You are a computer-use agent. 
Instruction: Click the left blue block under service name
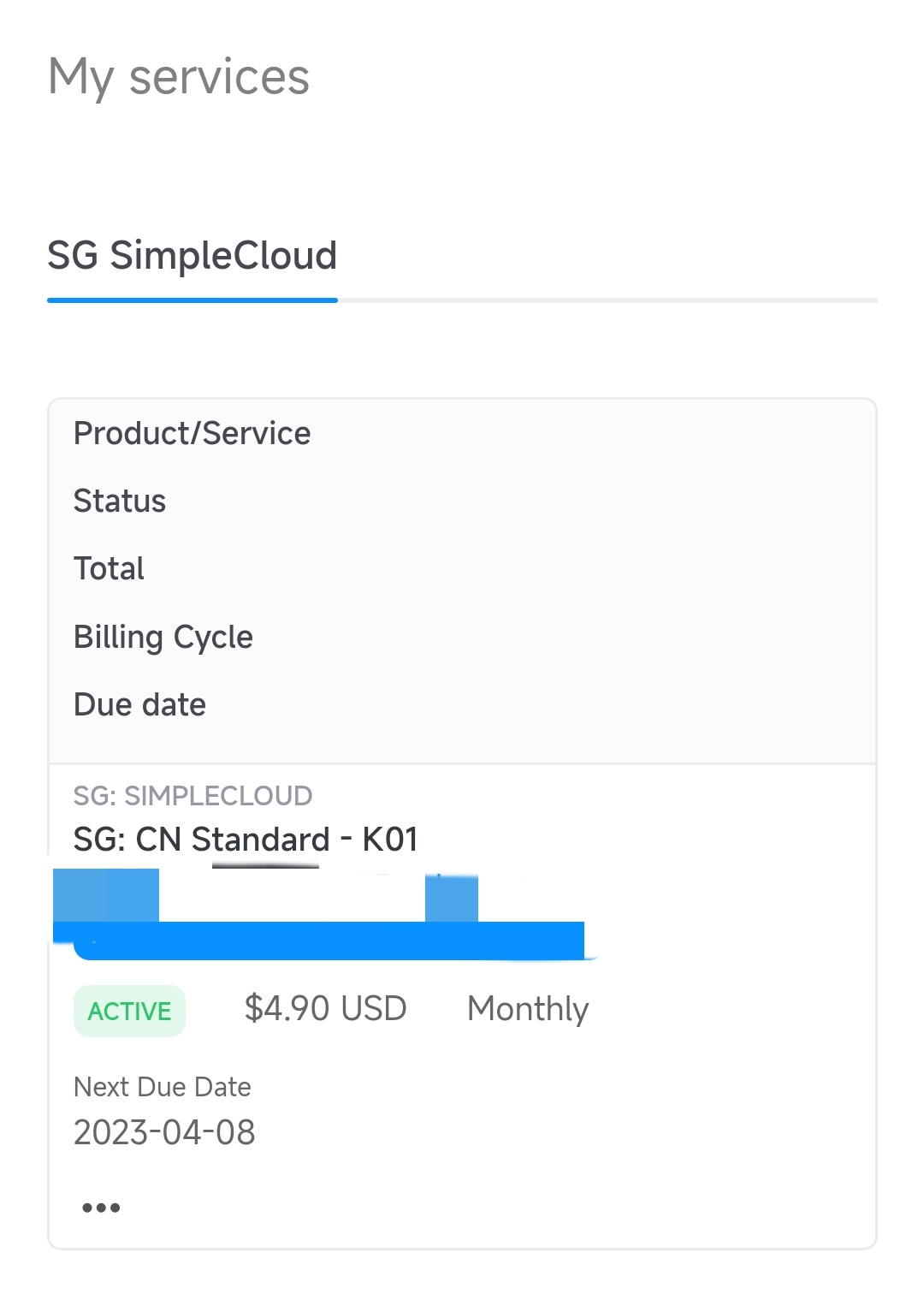pyautogui.click(x=106, y=894)
